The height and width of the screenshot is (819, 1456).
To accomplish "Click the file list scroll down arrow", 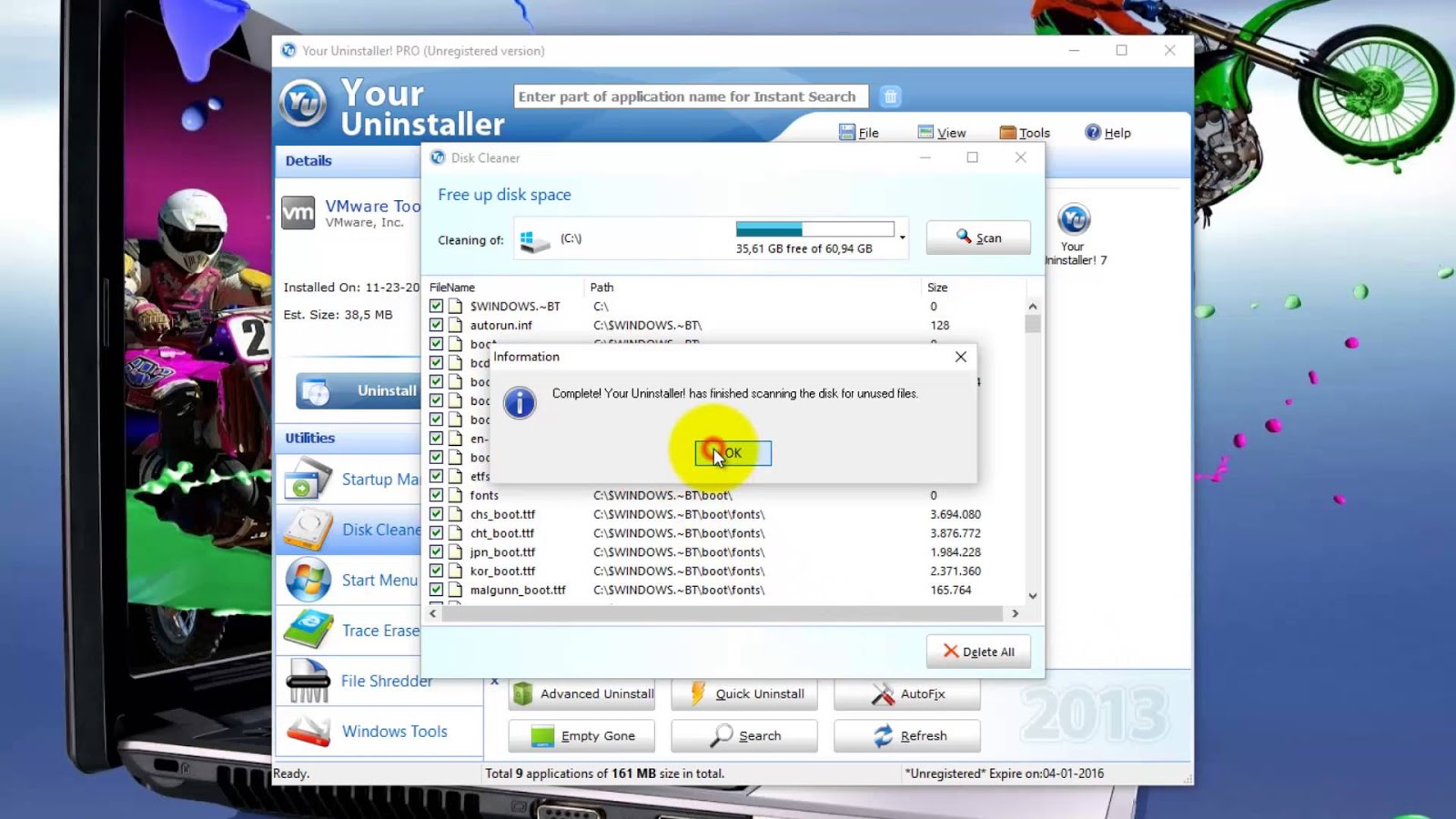I will tap(1032, 595).
